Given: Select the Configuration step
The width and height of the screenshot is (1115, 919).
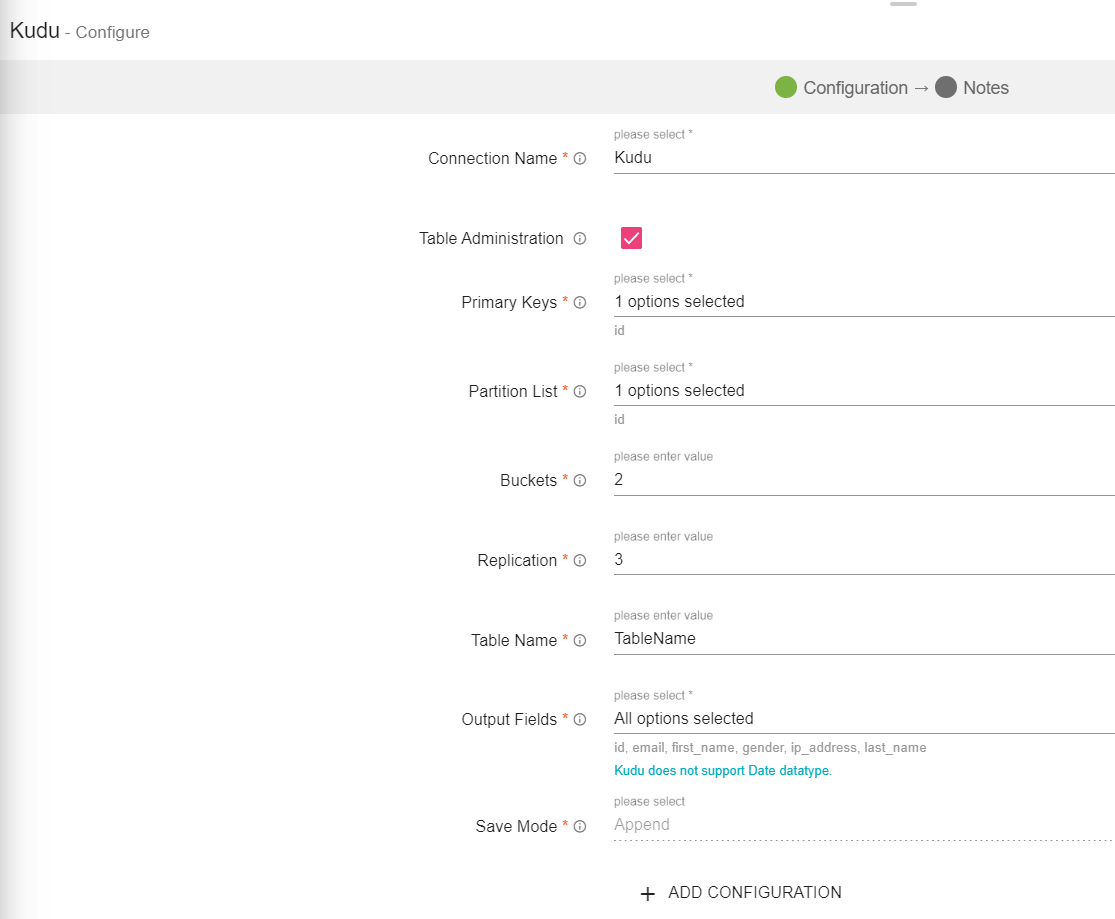Looking at the screenshot, I should [x=842, y=88].
